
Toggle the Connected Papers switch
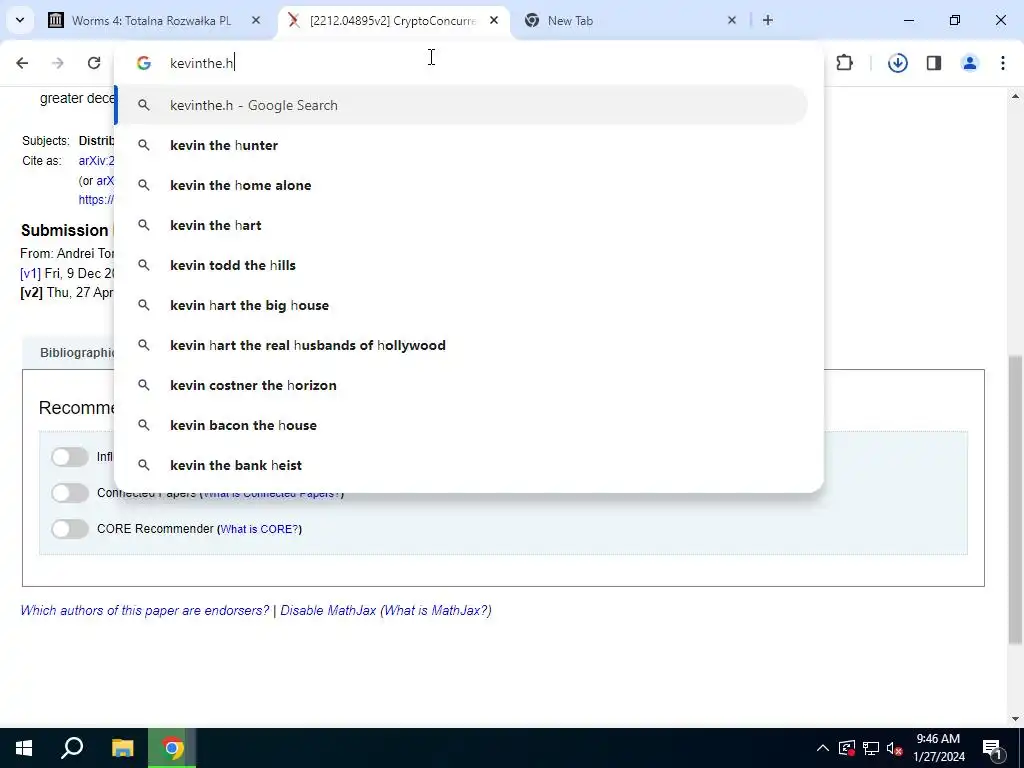[70, 493]
